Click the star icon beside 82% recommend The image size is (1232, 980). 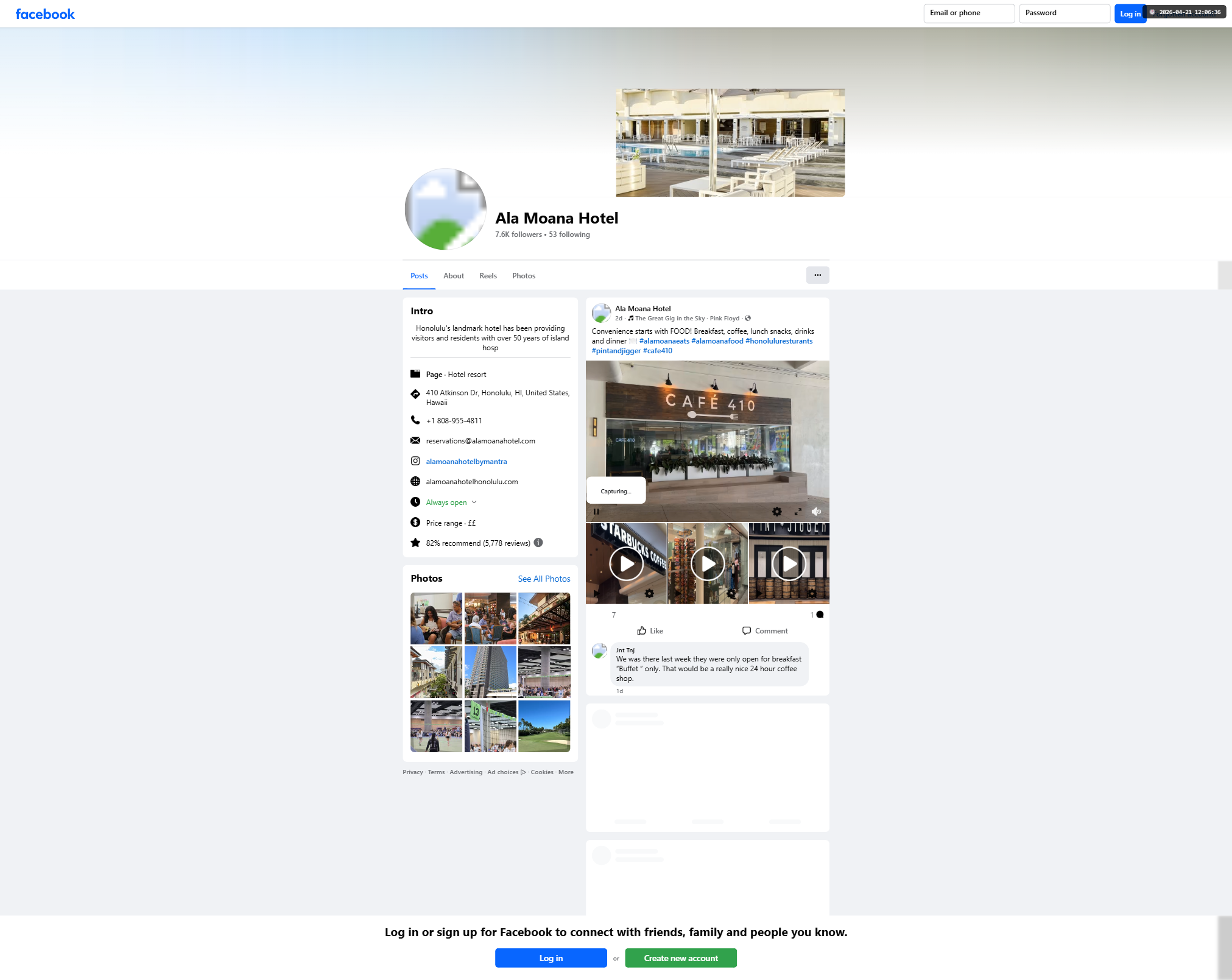(x=415, y=543)
